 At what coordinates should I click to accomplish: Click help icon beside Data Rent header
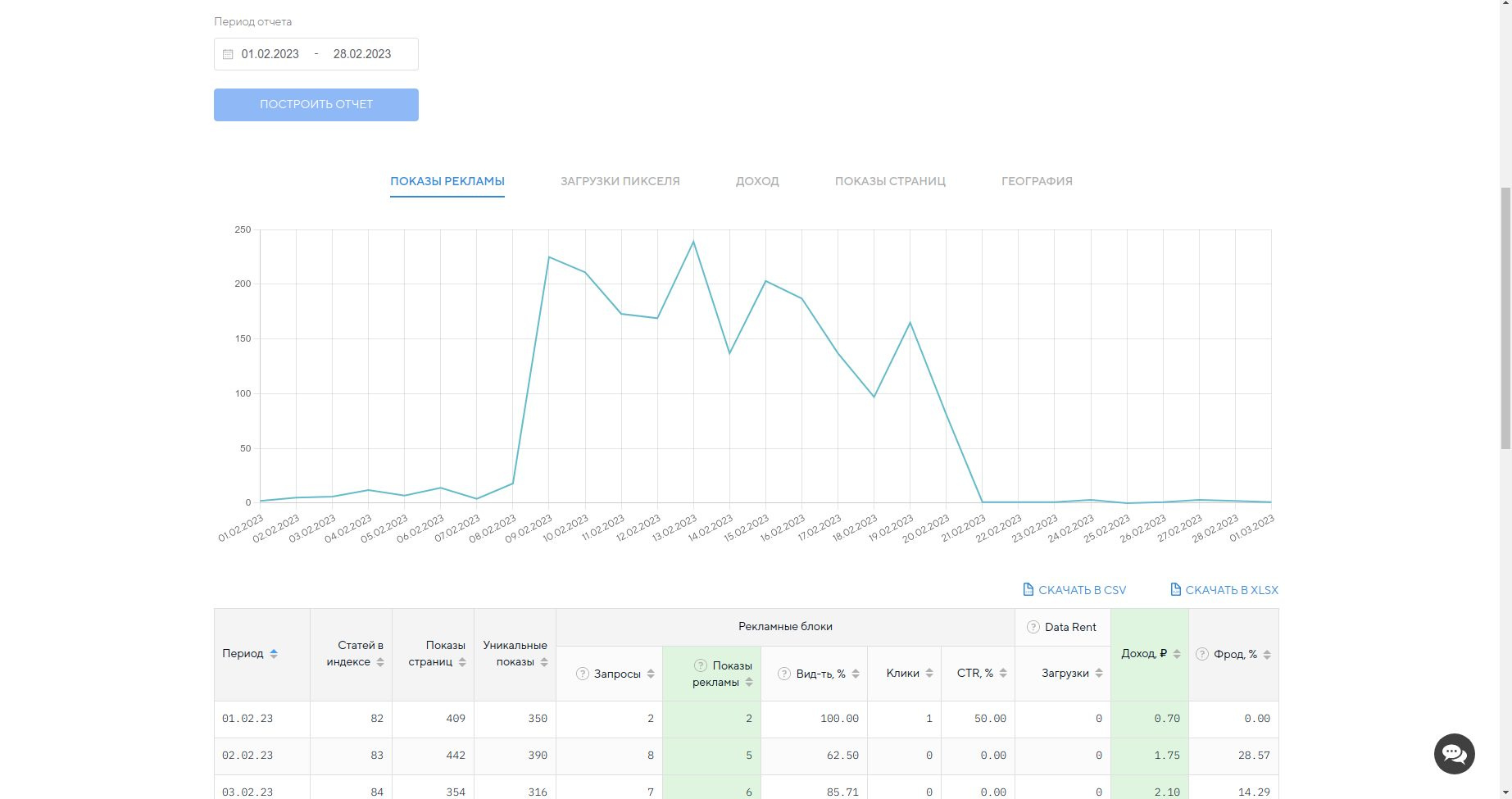[1033, 627]
